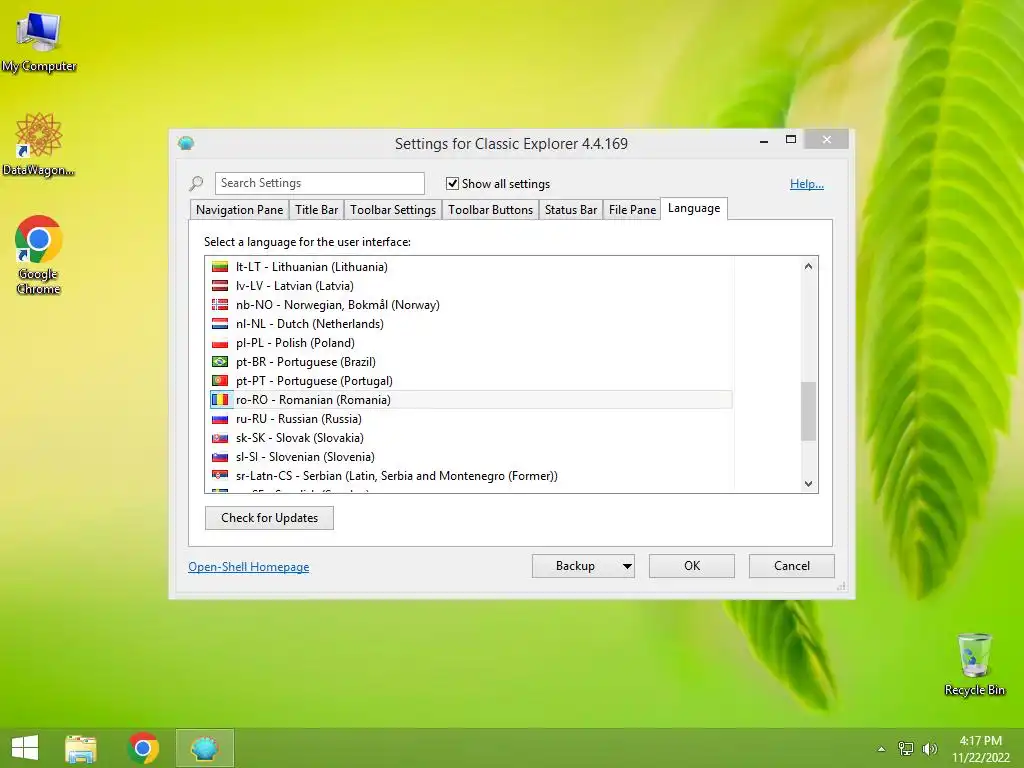Open the volume tray icon
Screen dimensions: 1024x768
click(929, 749)
